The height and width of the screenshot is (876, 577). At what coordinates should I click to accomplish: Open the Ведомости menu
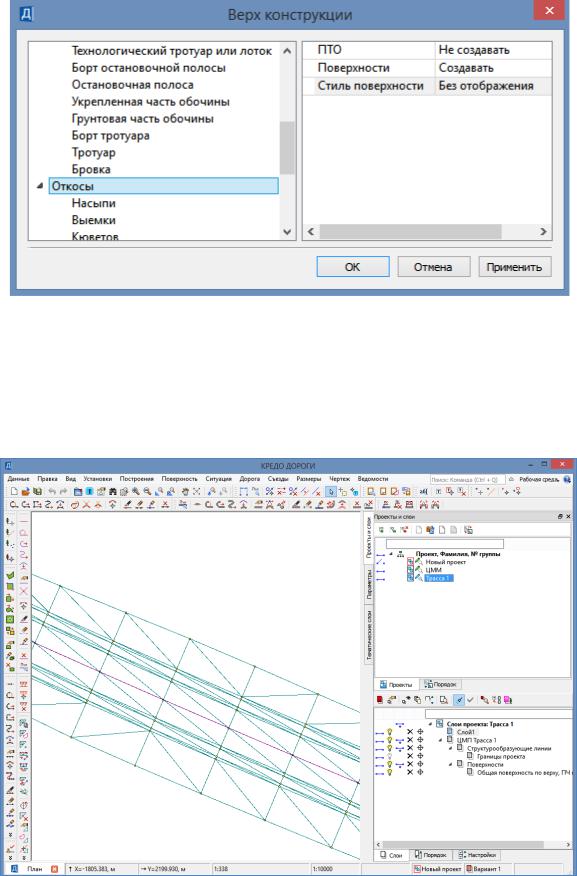pyautogui.click(x=373, y=479)
